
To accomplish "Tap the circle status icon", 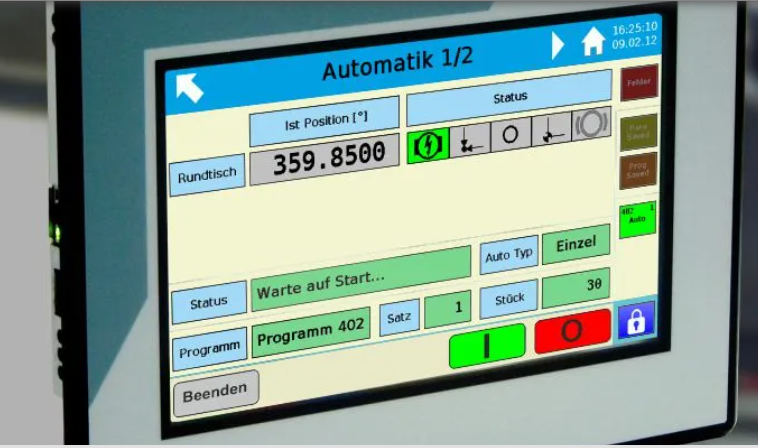I will [x=510, y=134].
